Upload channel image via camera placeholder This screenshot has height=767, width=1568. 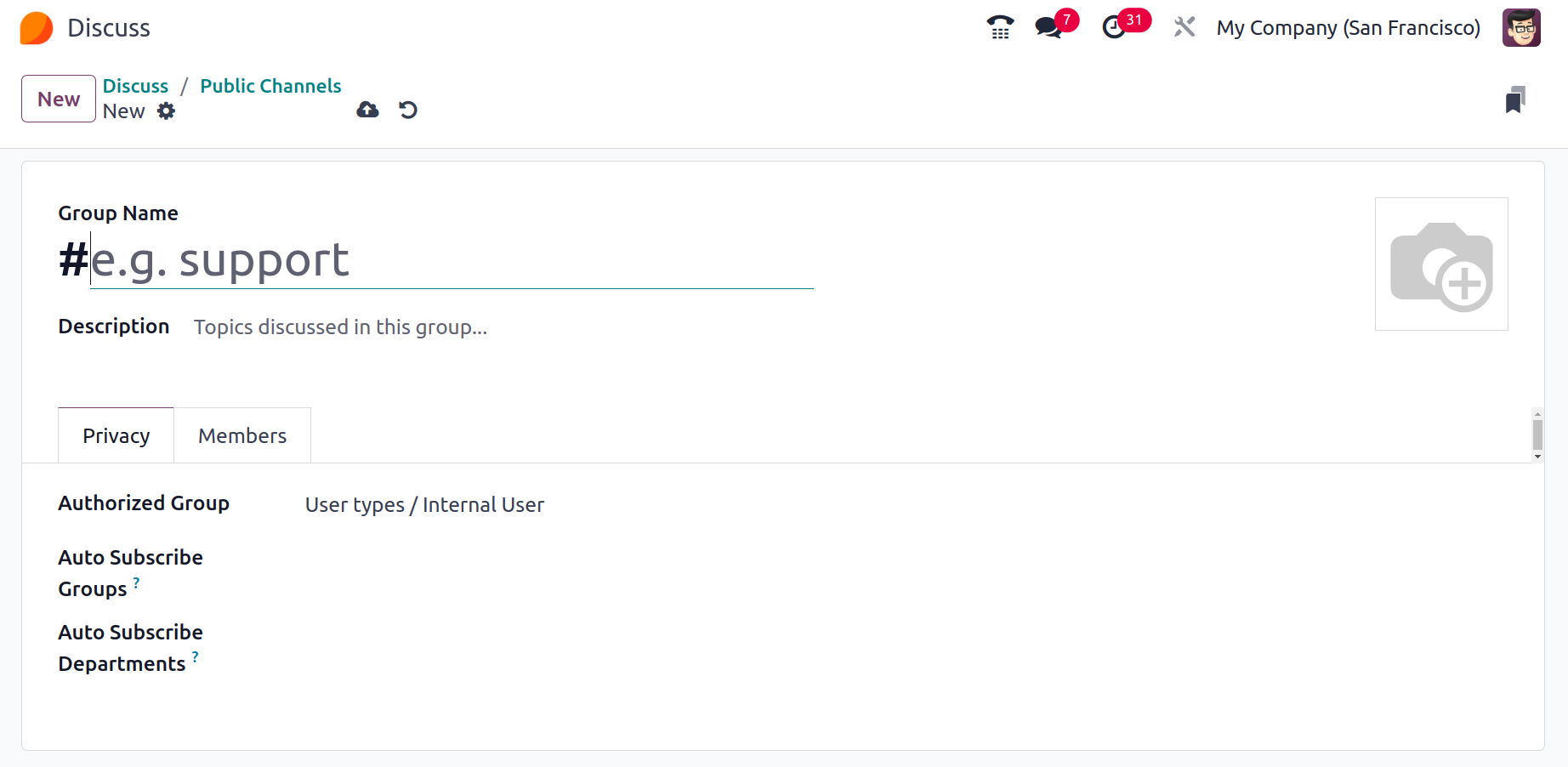pyautogui.click(x=1441, y=264)
